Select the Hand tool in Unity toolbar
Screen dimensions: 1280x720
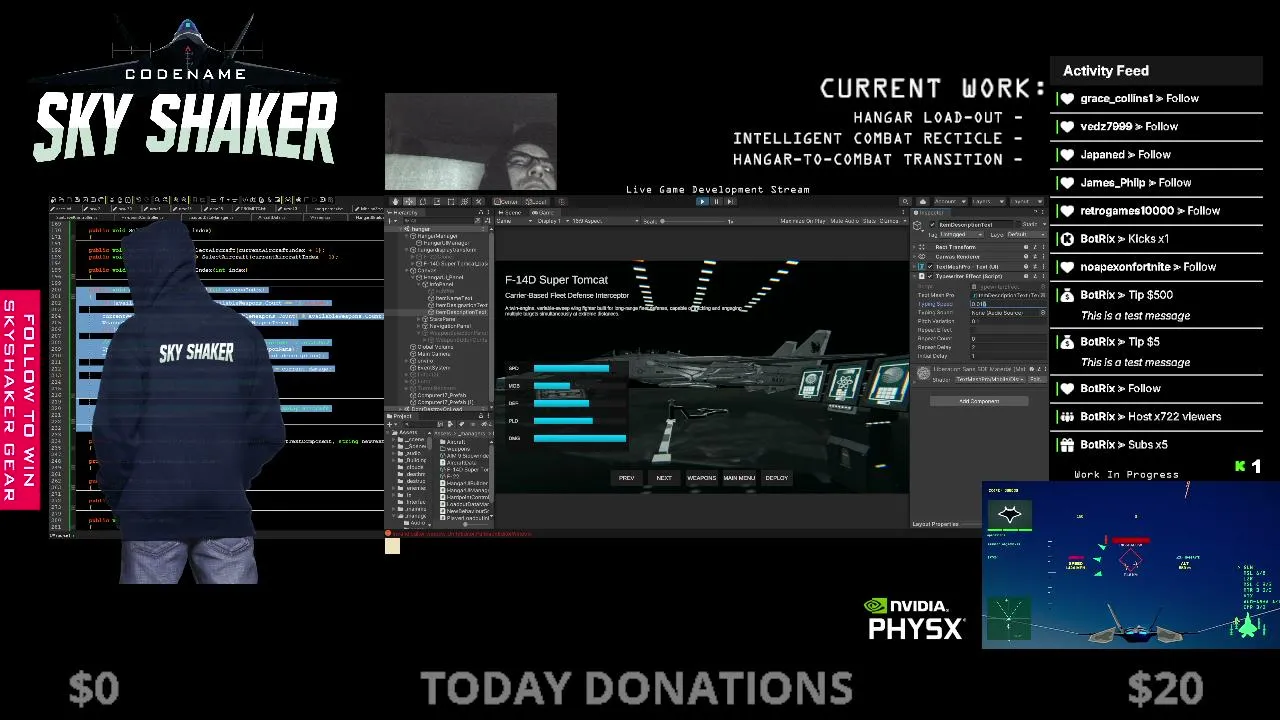tap(395, 201)
